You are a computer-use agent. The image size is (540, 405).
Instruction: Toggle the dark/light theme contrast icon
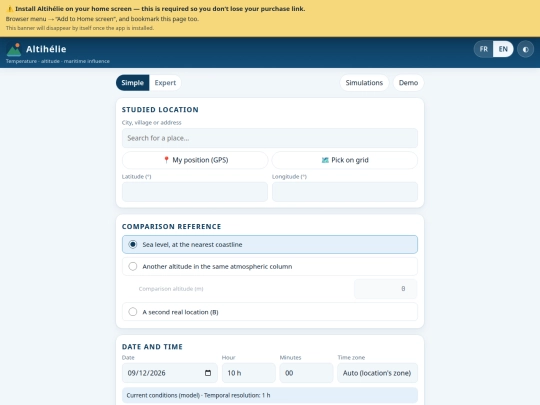tap(526, 49)
